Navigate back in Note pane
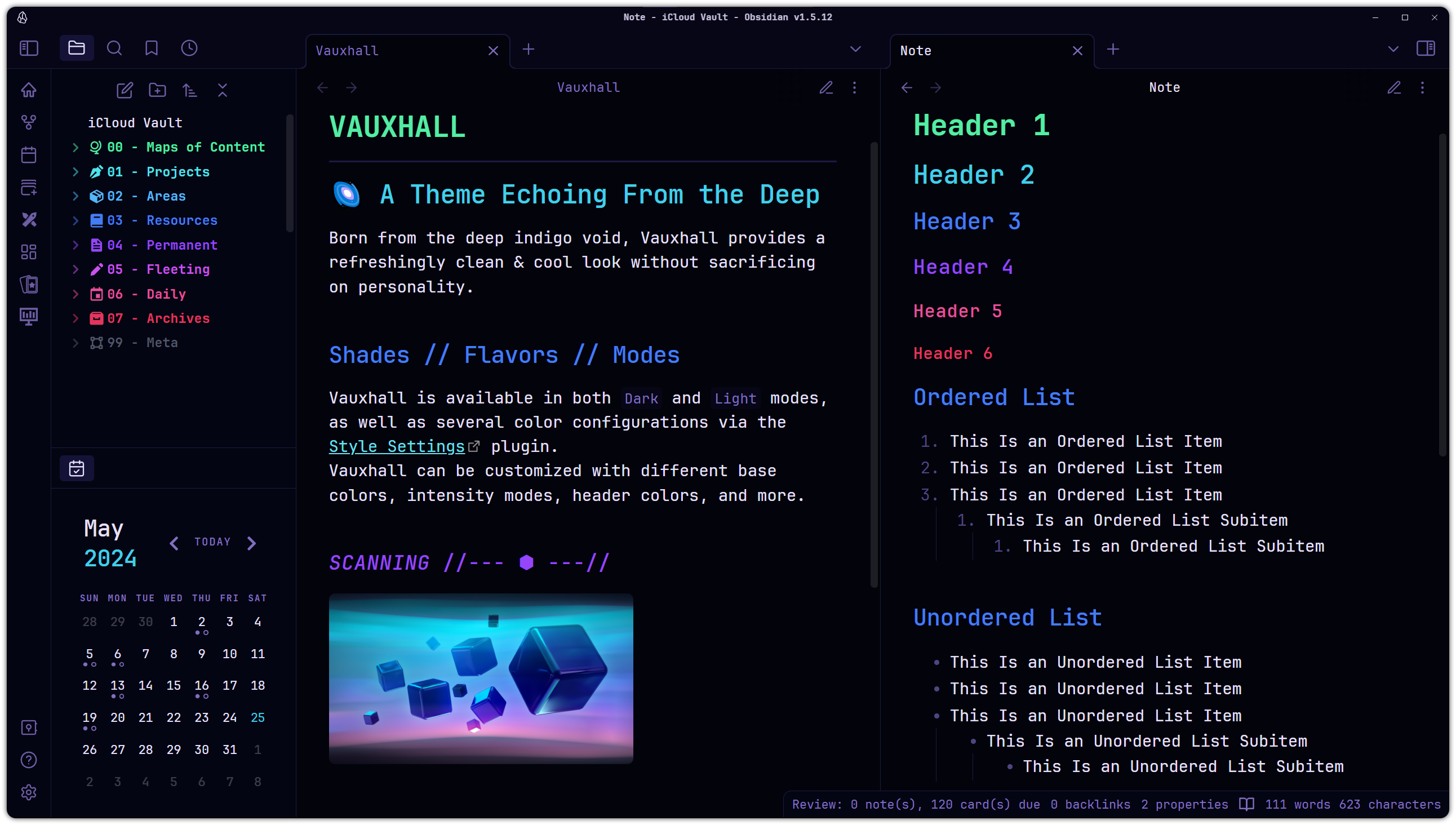The height and width of the screenshot is (825, 1456). click(x=907, y=88)
